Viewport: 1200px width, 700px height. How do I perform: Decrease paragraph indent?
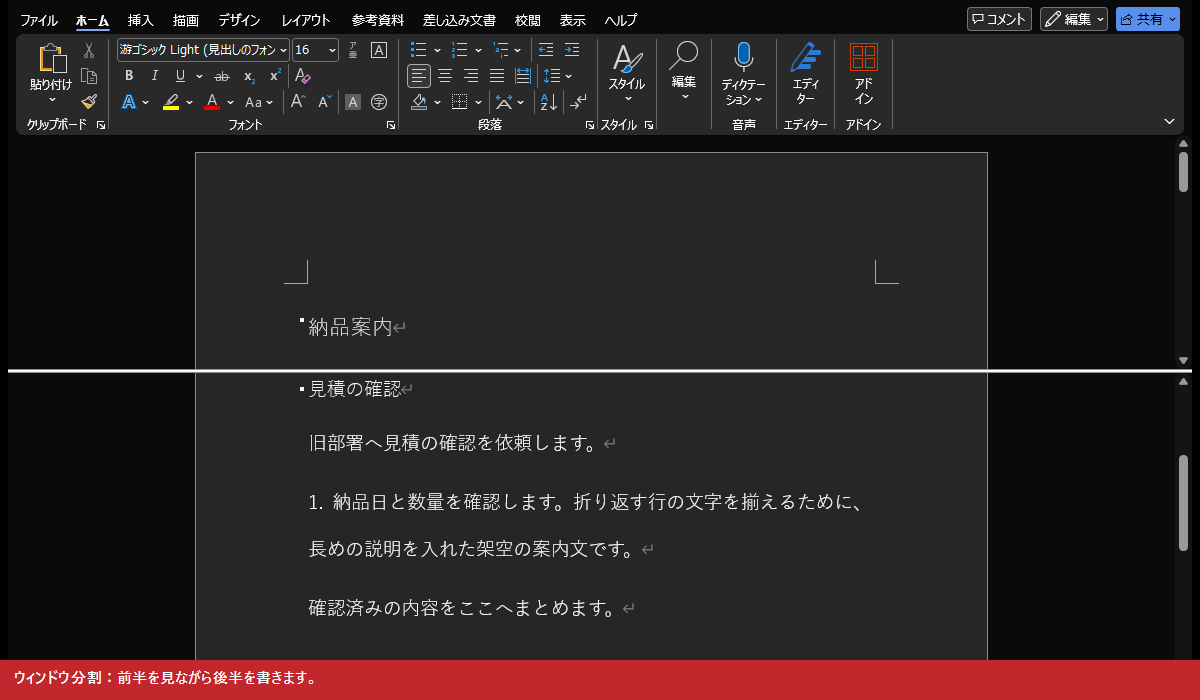pos(545,50)
